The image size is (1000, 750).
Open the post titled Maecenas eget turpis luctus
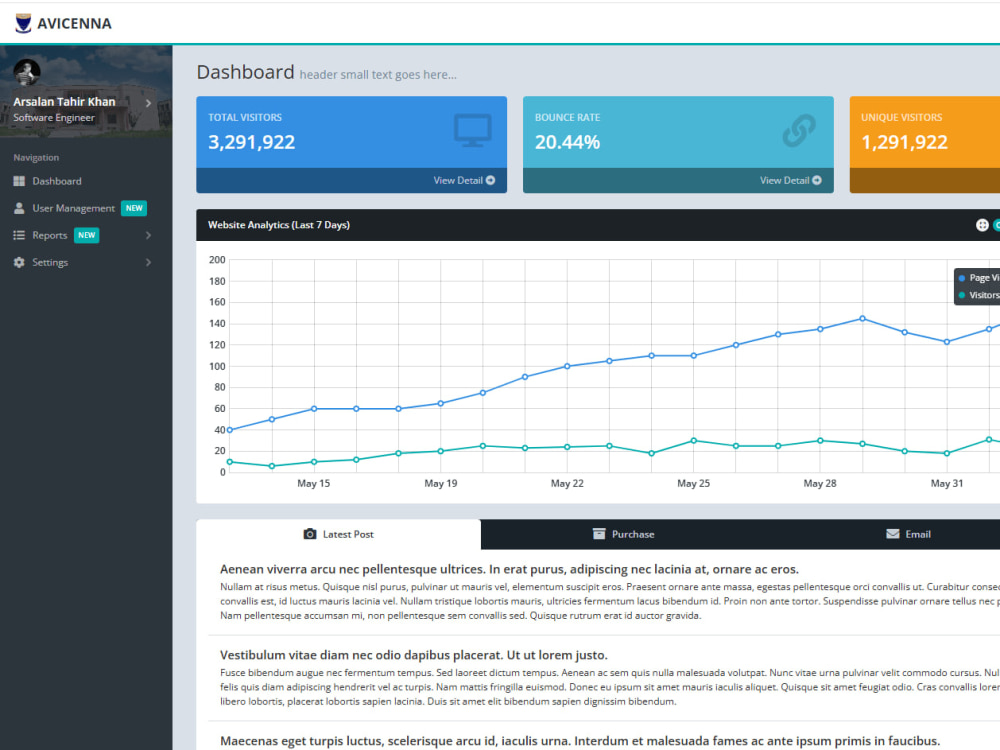pos(580,741)
